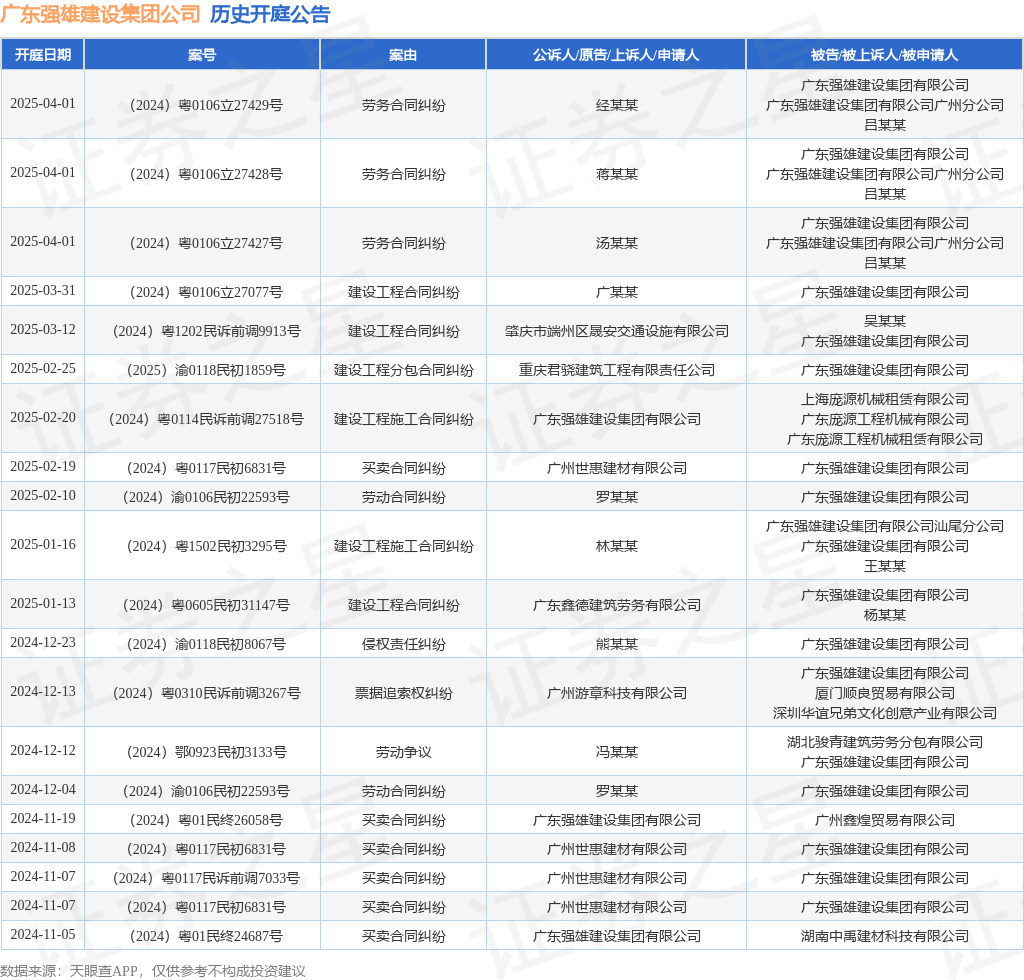
Task: Click hearing date 2024-11-05
Action: [x=43, y=935]
